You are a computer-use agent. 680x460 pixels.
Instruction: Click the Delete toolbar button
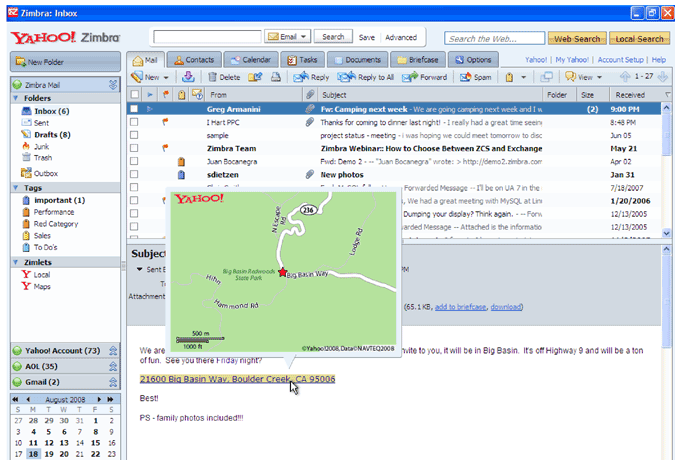click(x=223, y=77)
